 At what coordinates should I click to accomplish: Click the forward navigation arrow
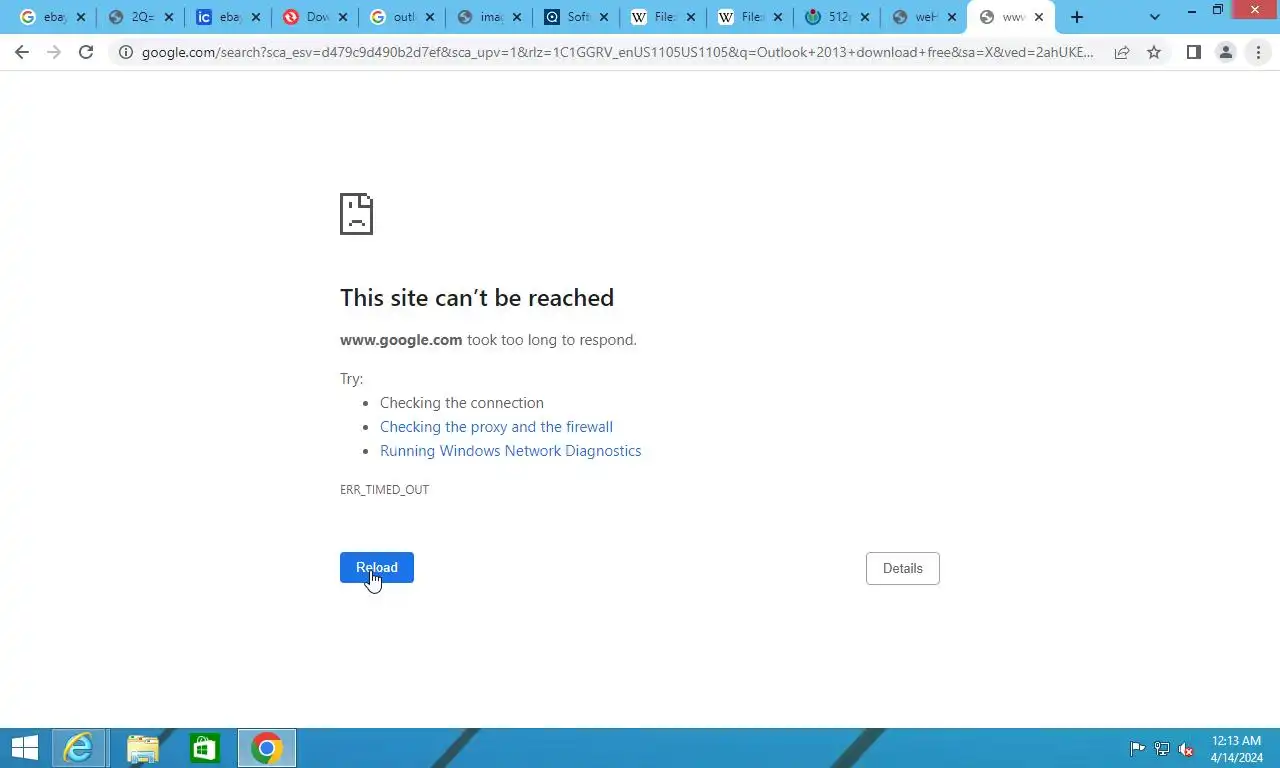pos(54,52)
